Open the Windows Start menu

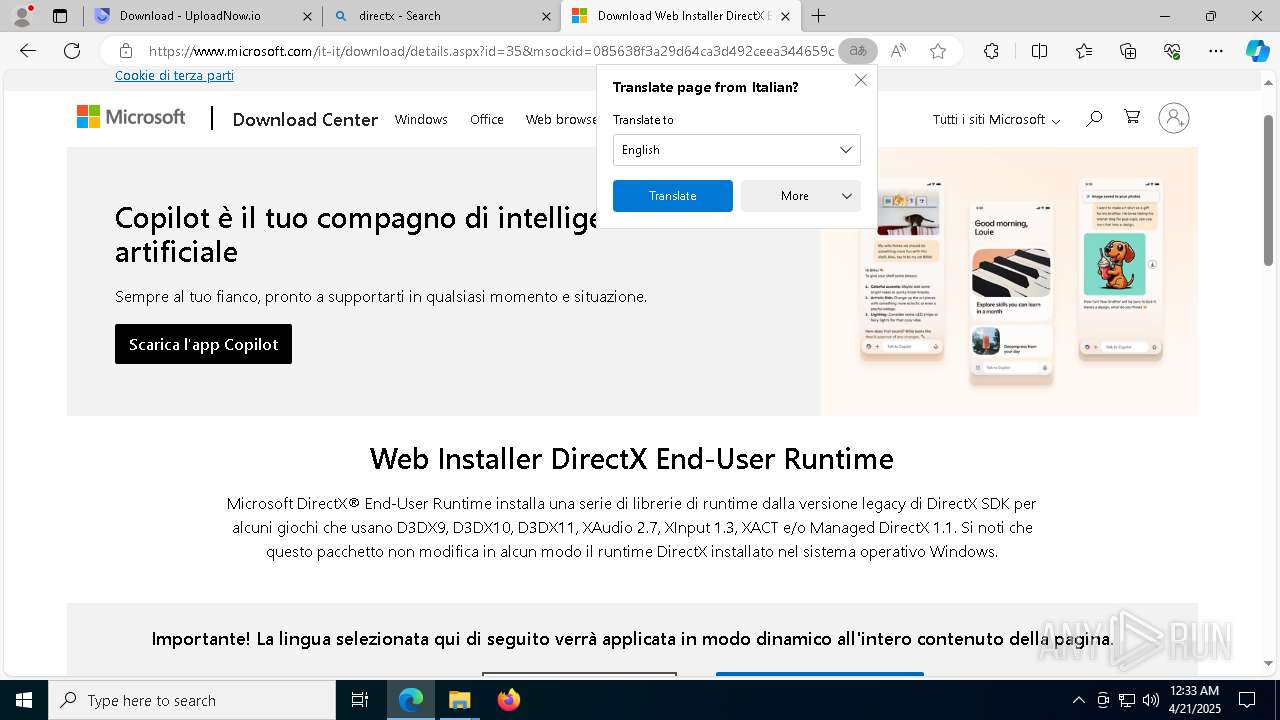24,700
